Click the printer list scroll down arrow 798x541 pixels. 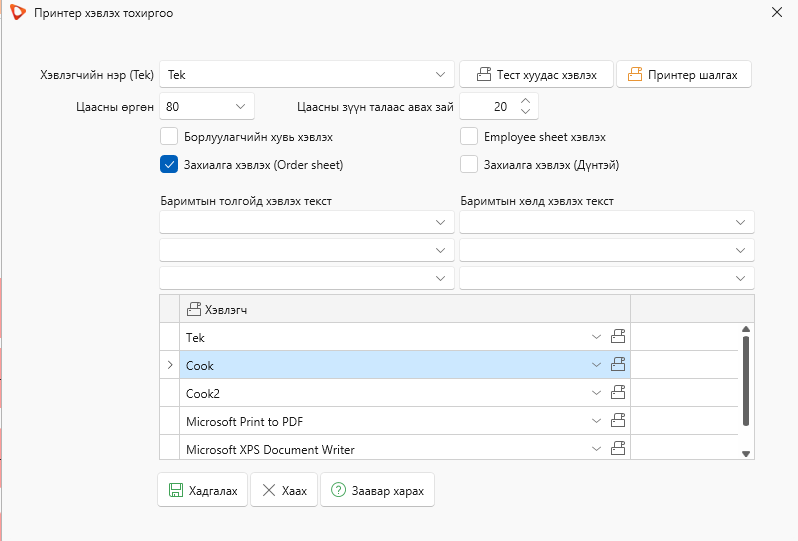pos(746,453)
